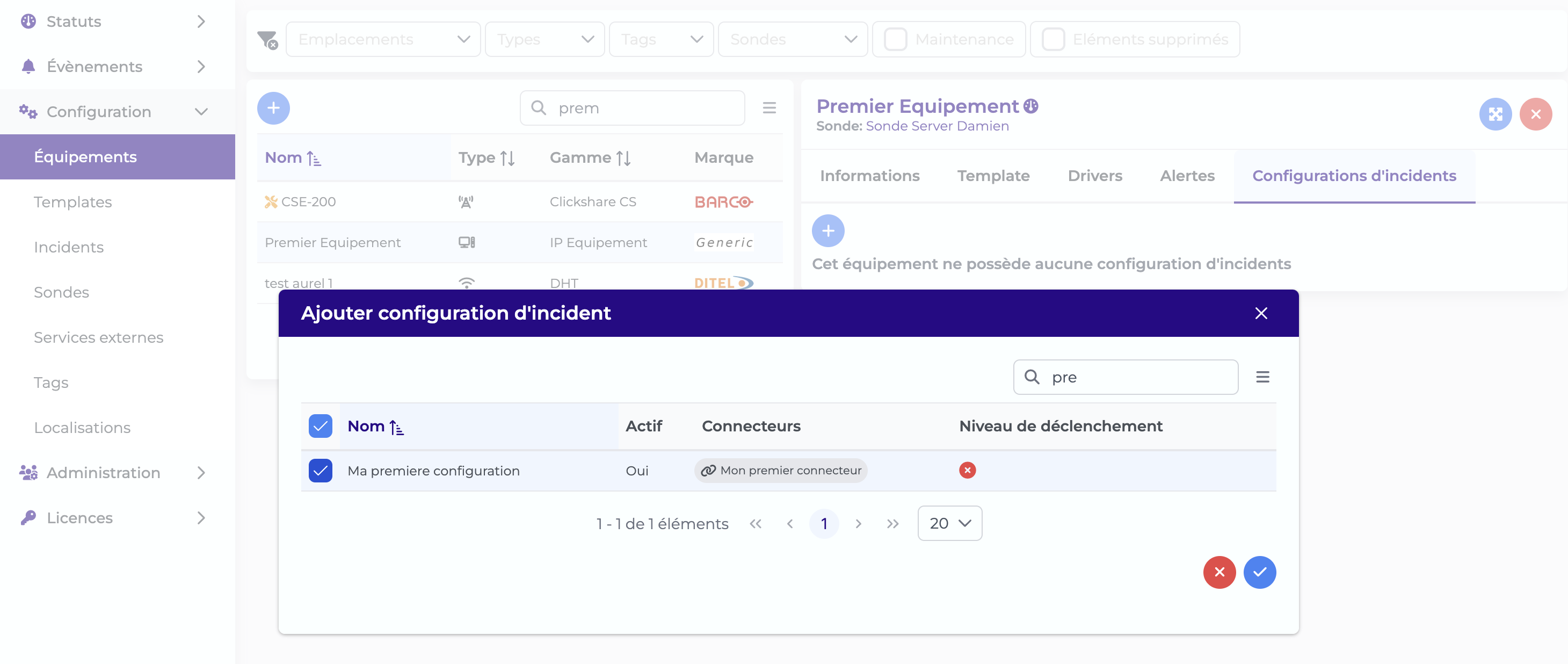Screen dimensions: 1568x664
Task: Open the Sondes filter dropdown
Action: coord(793,40)
